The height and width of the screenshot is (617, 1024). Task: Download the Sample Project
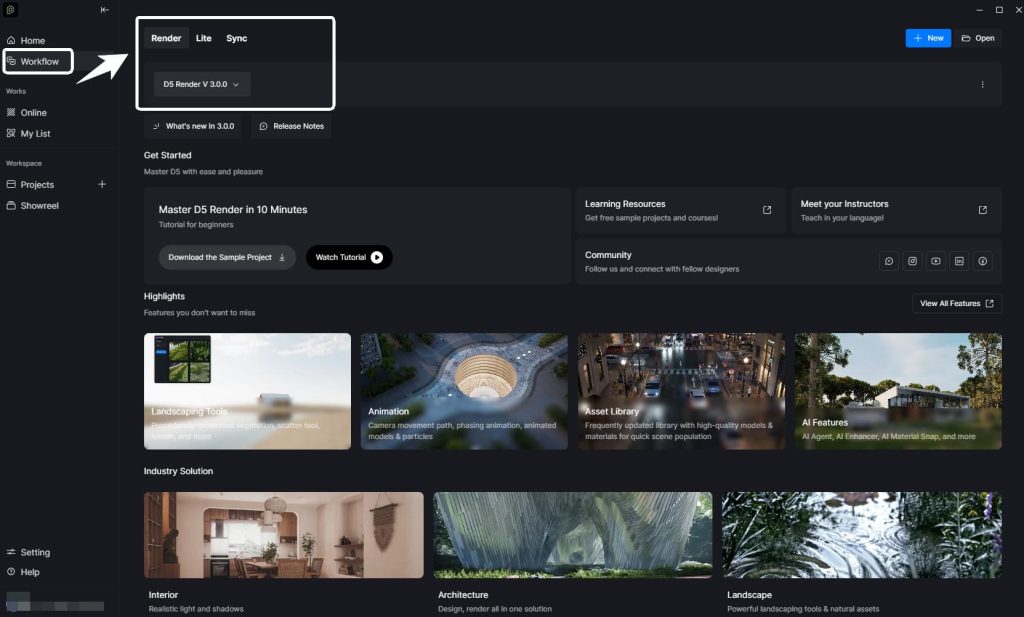pos(227,257)
